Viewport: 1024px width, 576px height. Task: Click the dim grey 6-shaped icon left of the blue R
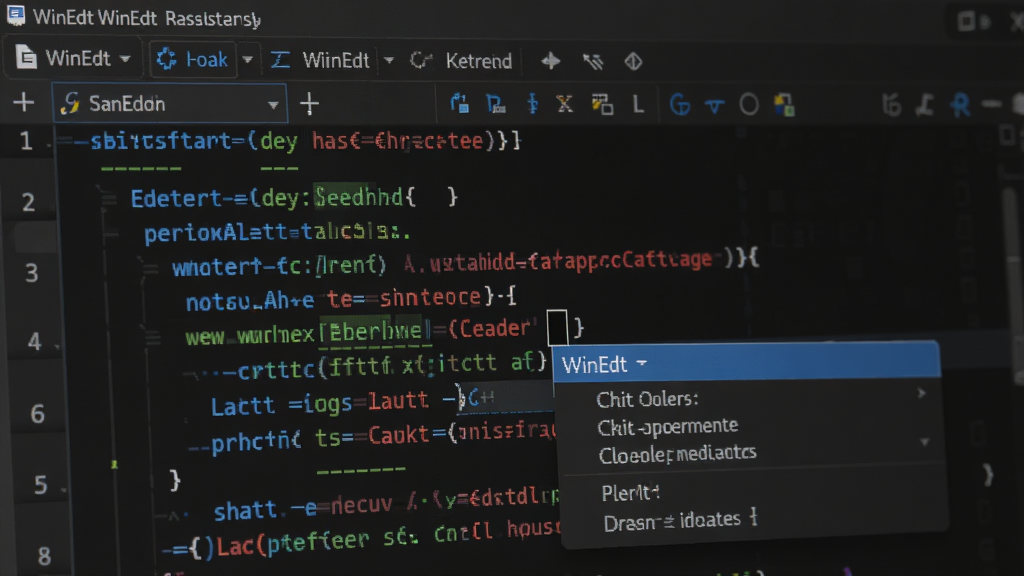tap(891, 104)
